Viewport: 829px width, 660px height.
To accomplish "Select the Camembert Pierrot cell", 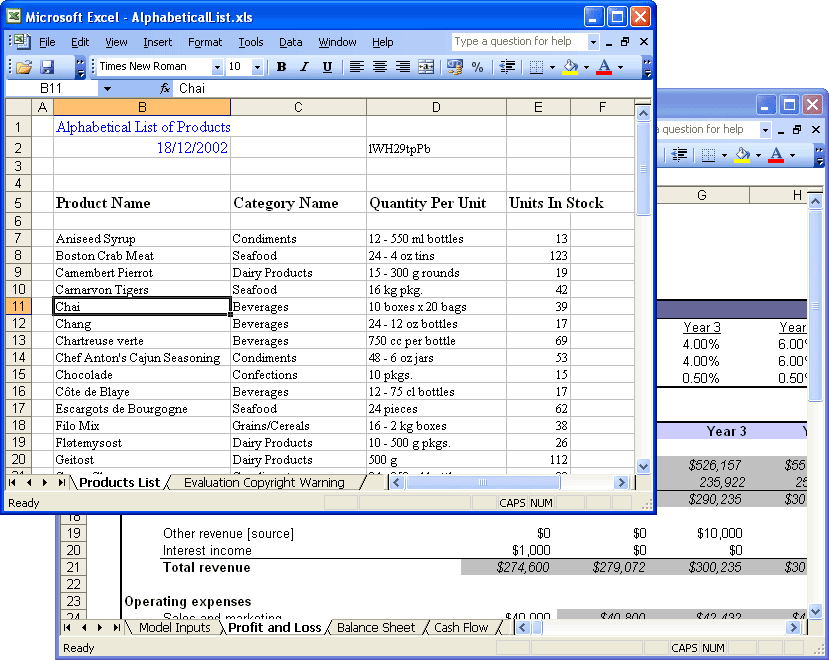I will click(142, 272).
